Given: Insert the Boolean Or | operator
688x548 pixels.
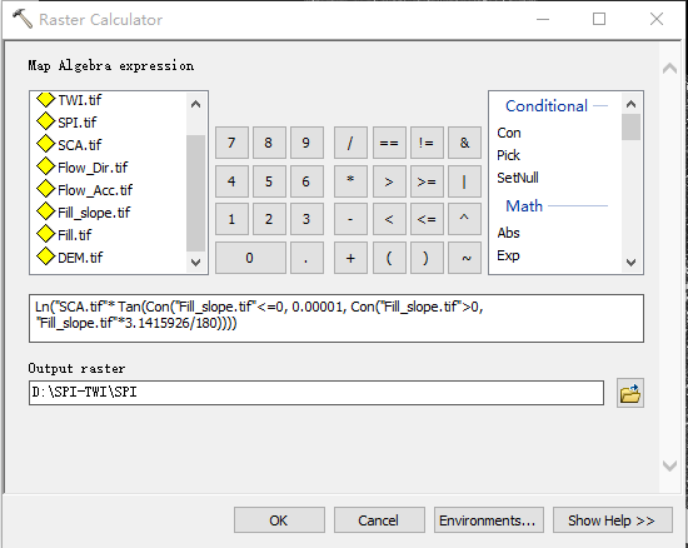Looking at the screenshot, I should point(465,181).
